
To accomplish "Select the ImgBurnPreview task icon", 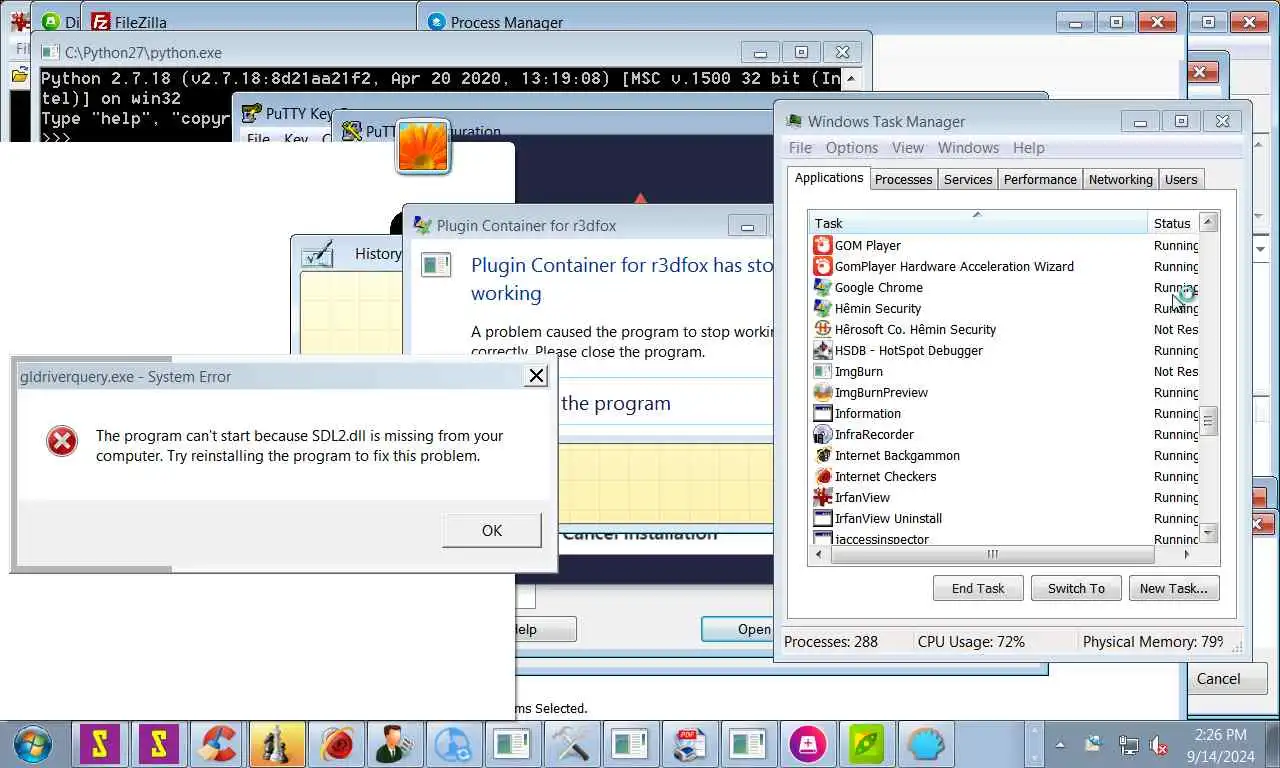I will pos(823,392).
